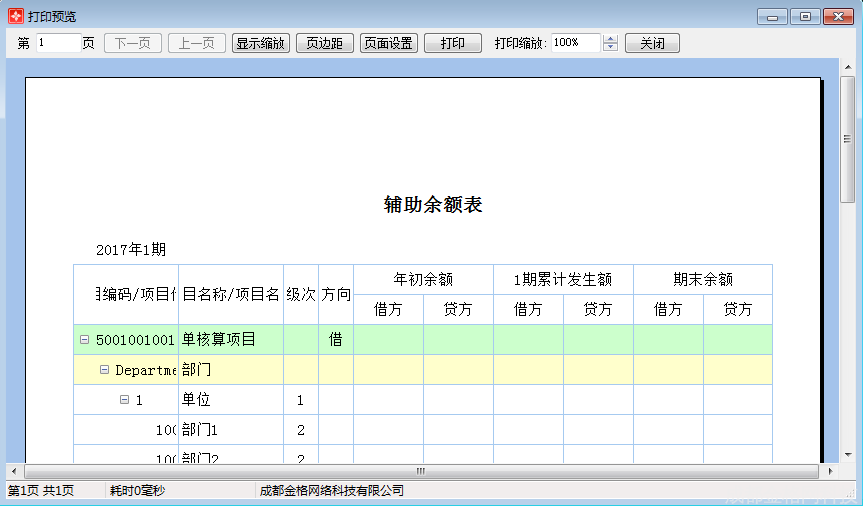This screenshot has width=863, height=506.
Task: Collapse the Department row tree node
Action: pos(104,370)
